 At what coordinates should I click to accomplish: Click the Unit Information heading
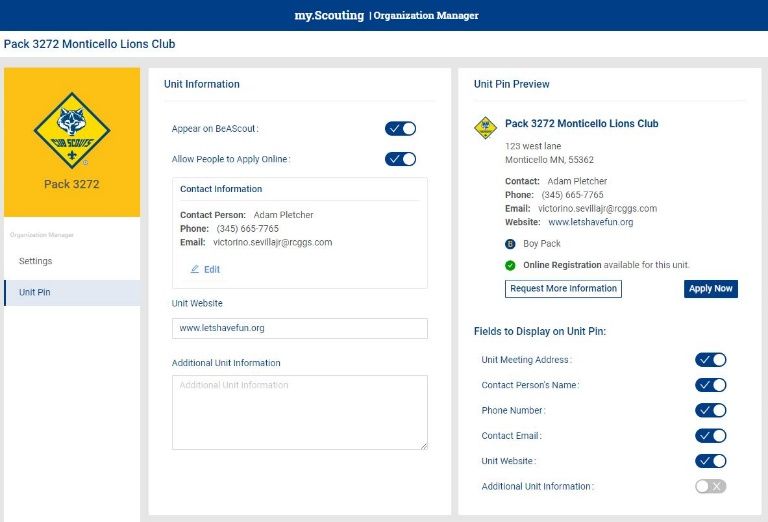pyautogui.click(x=202, y=84)
